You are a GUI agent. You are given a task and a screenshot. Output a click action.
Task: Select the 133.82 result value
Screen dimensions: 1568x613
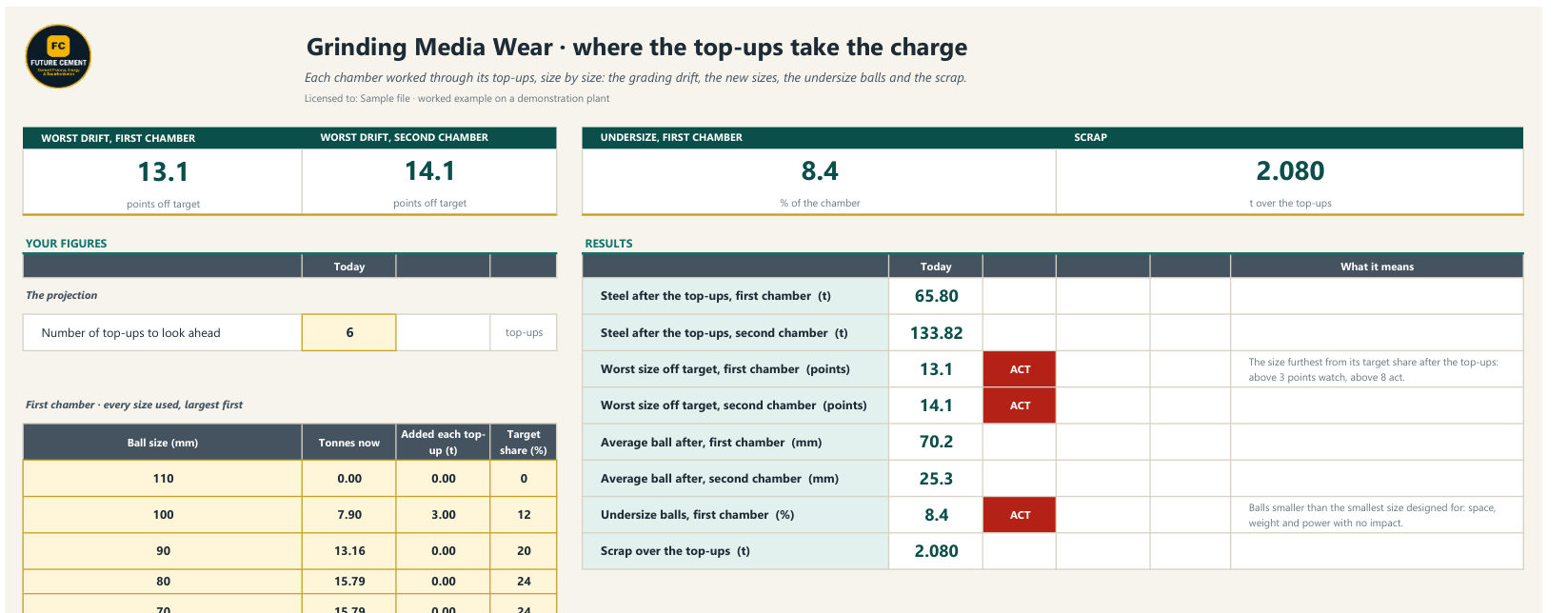point(936,333)
